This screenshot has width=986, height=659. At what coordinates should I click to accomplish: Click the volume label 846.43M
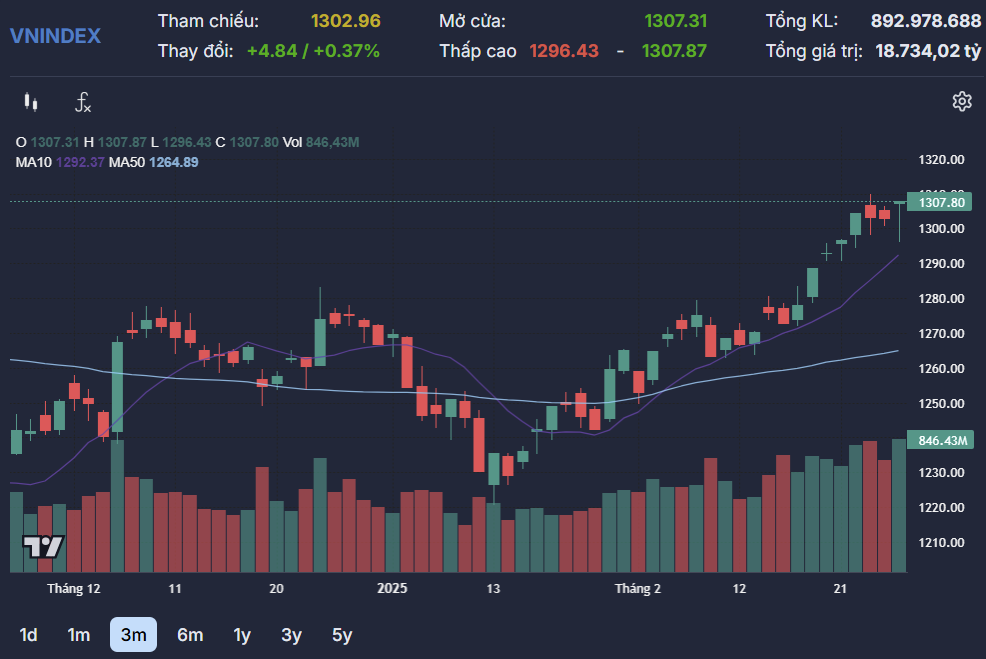point(941,441)
